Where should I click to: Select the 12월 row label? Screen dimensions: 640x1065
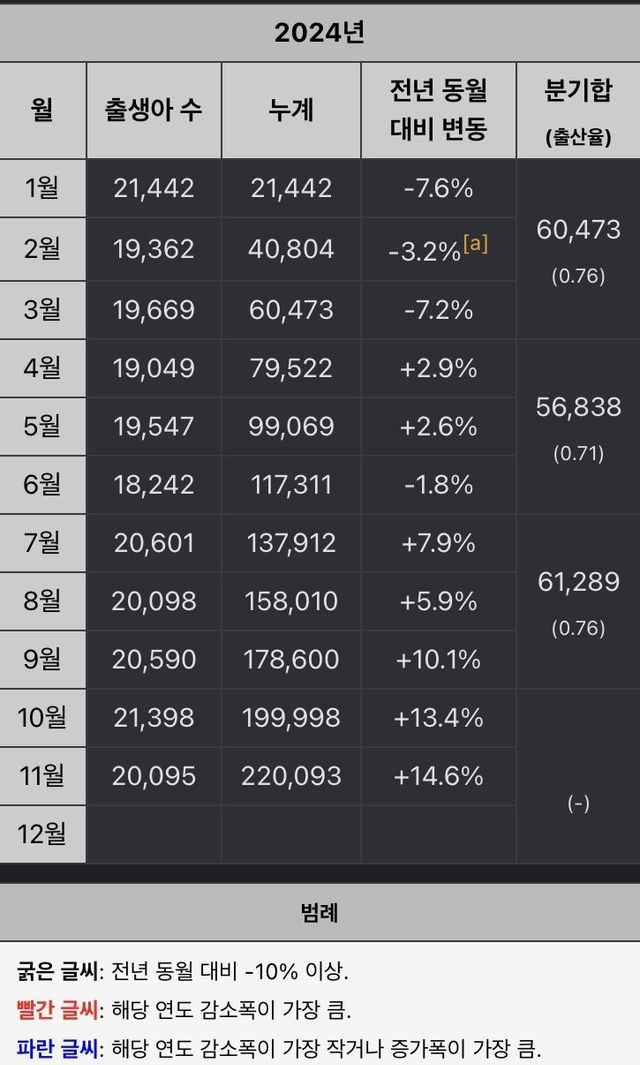pos(43,833)
